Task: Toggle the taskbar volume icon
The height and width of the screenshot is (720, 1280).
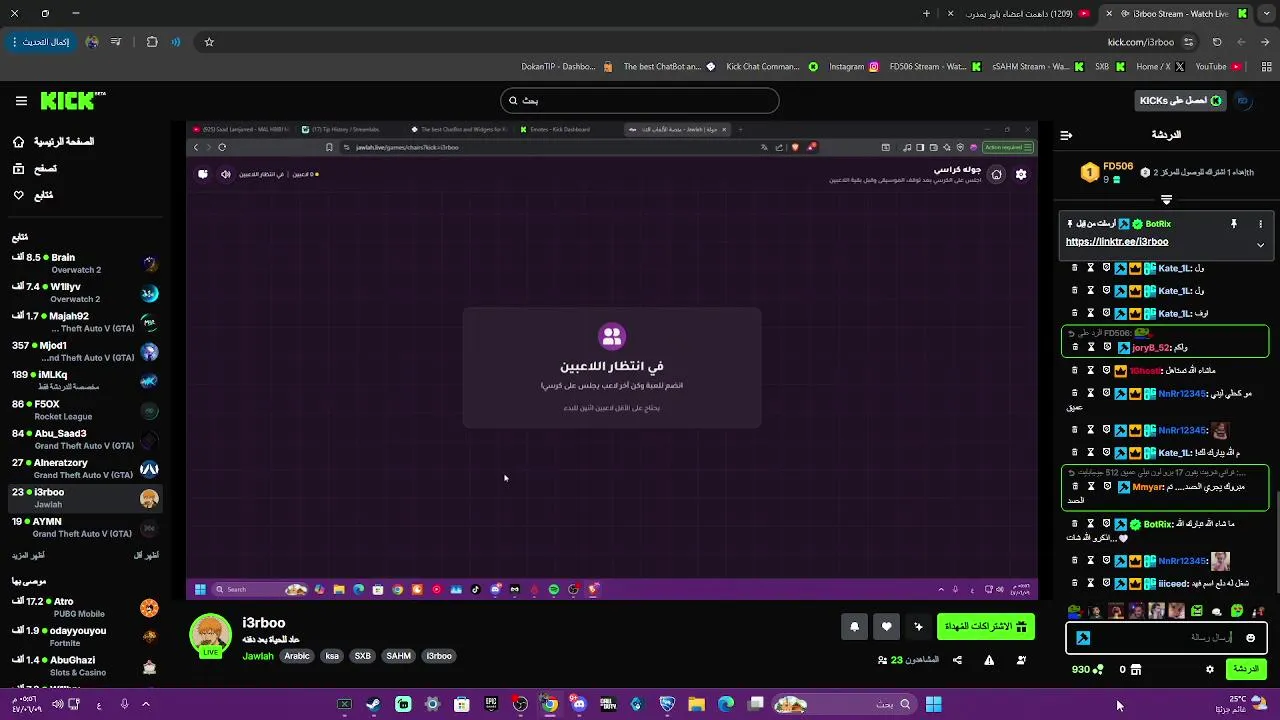Action: coord(57,704)
